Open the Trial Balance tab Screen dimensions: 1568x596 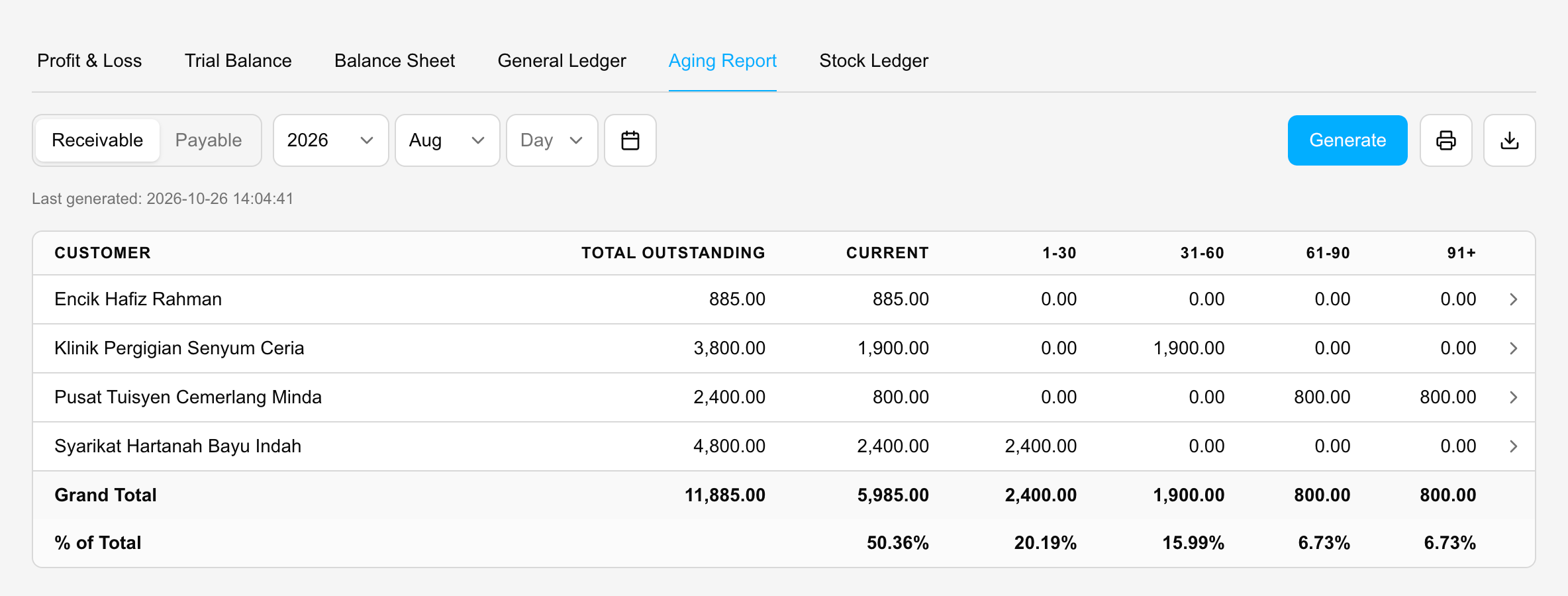pyautogui.click(x=238, y=61)
